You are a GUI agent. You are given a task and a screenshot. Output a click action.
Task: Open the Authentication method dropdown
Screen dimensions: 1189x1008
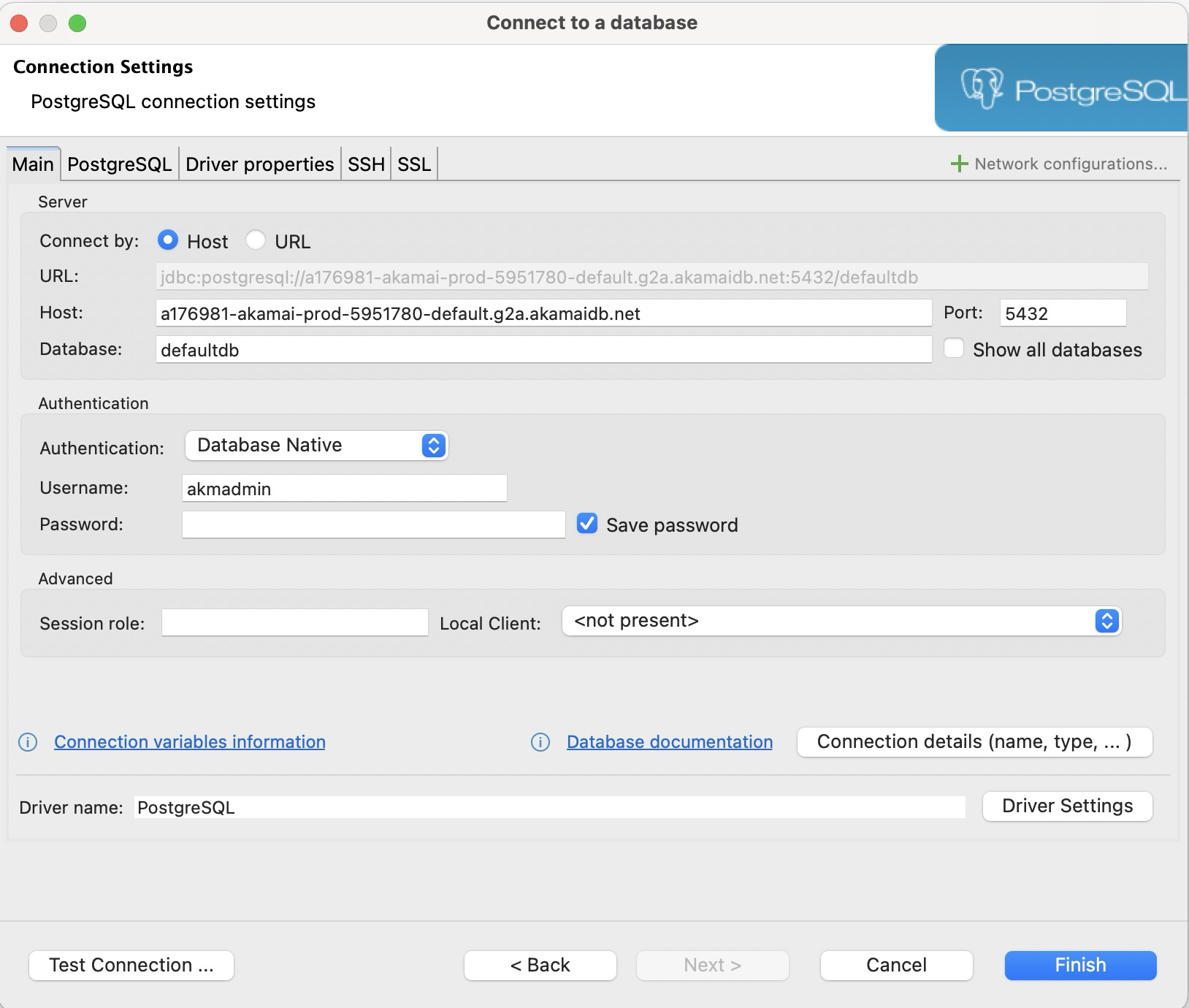316,446
